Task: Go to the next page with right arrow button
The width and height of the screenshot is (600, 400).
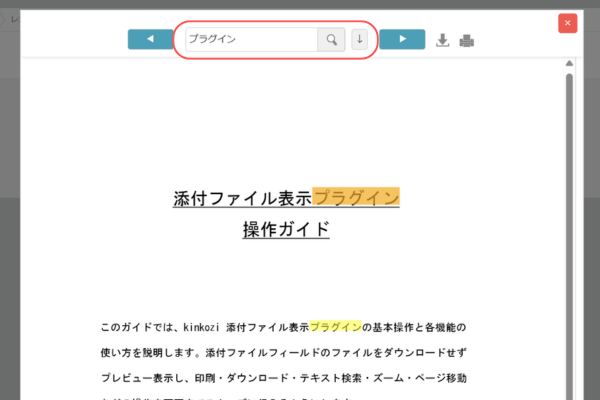Action: [402, 39]
